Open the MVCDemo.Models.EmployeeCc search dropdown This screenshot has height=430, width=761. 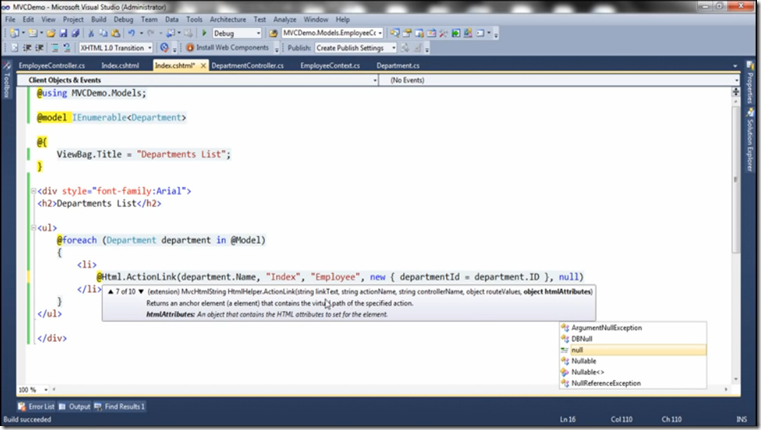pos(332,33)
